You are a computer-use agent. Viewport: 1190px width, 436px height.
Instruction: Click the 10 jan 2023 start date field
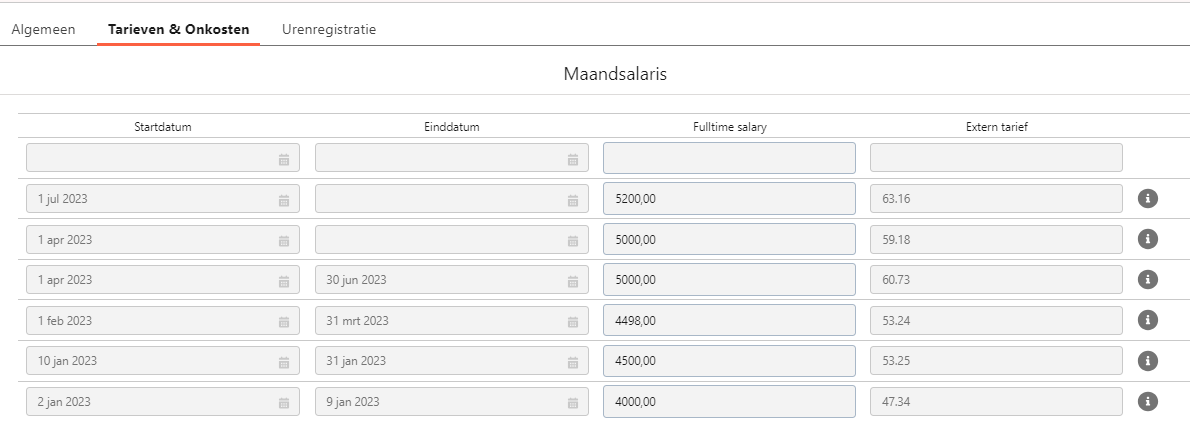162,361
